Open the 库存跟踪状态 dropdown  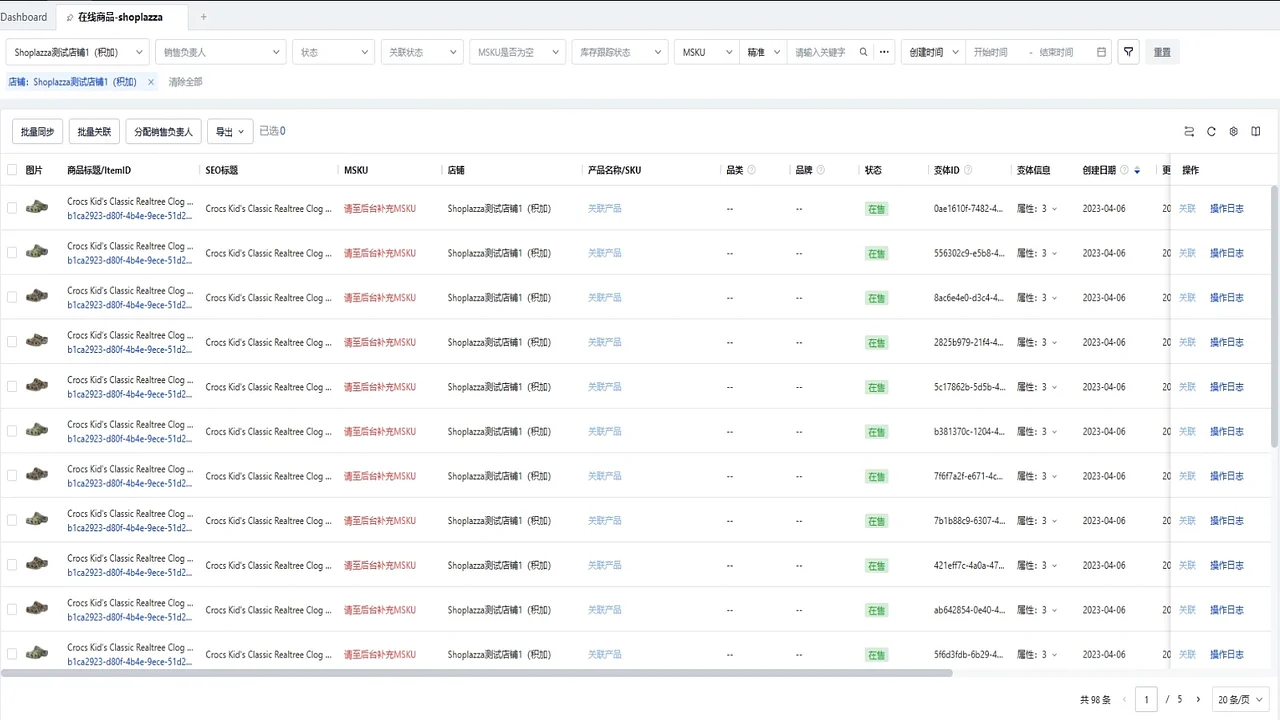coord(619,51)
